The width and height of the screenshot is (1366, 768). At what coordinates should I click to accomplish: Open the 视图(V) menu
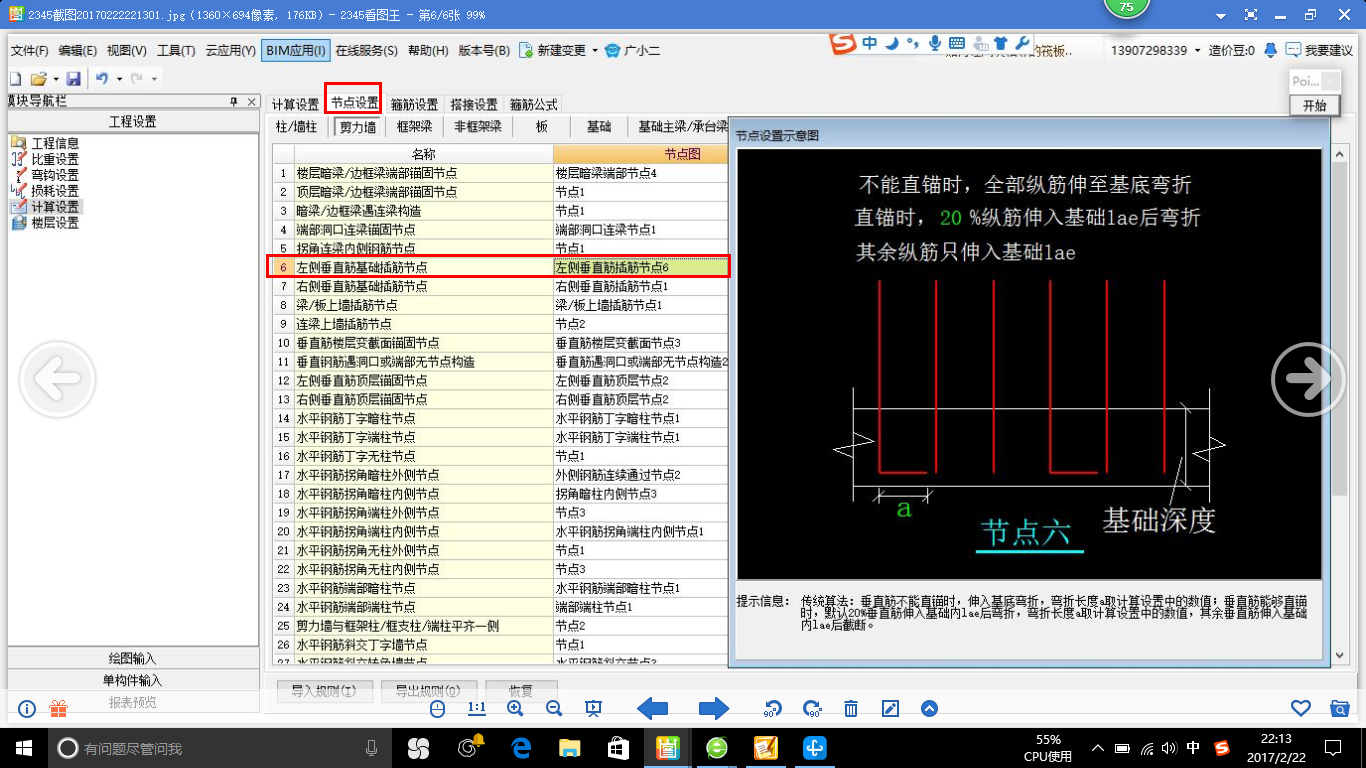[x=127, y=51]
